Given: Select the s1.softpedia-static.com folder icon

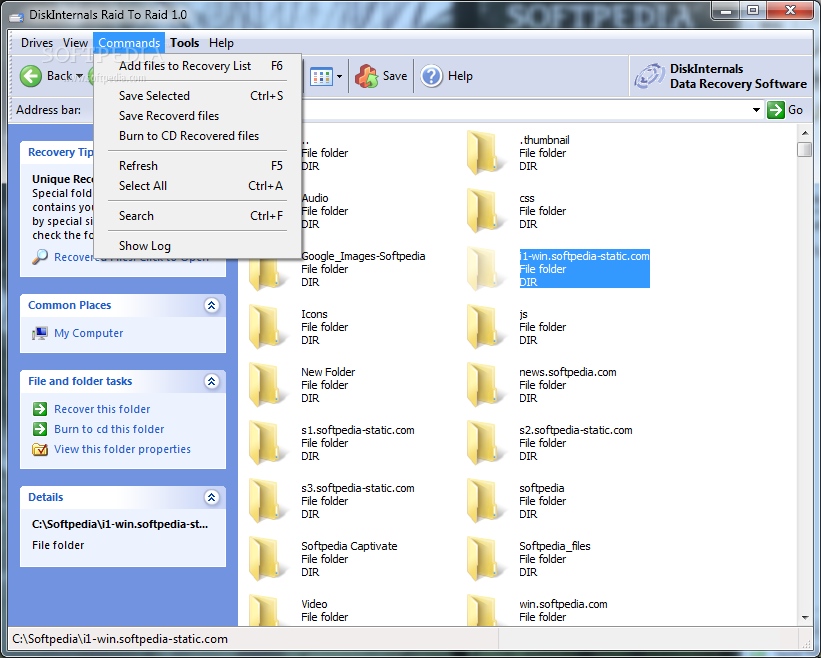Looking at the screenshot, I should (267, 443).
